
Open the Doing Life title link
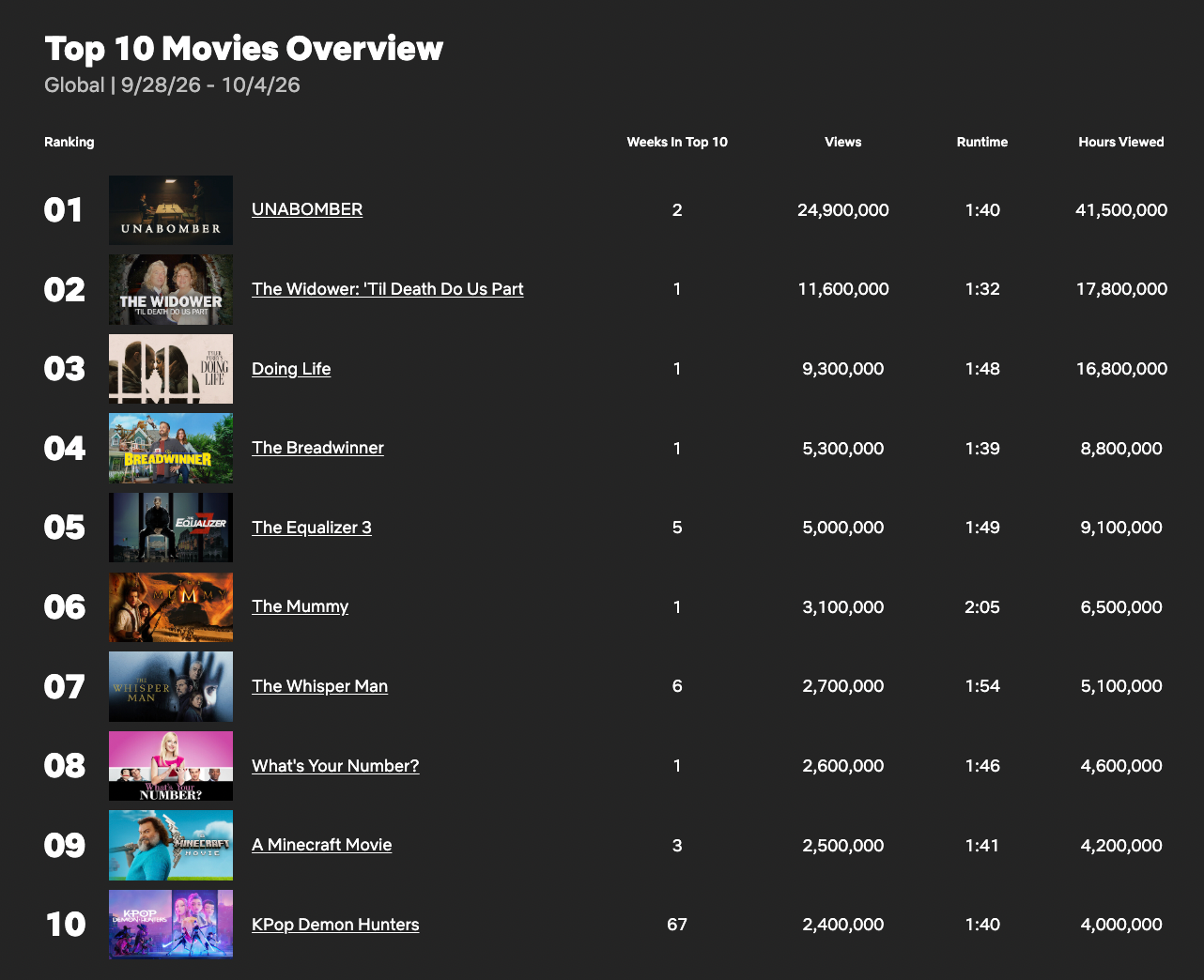click(x=291, y=369)
